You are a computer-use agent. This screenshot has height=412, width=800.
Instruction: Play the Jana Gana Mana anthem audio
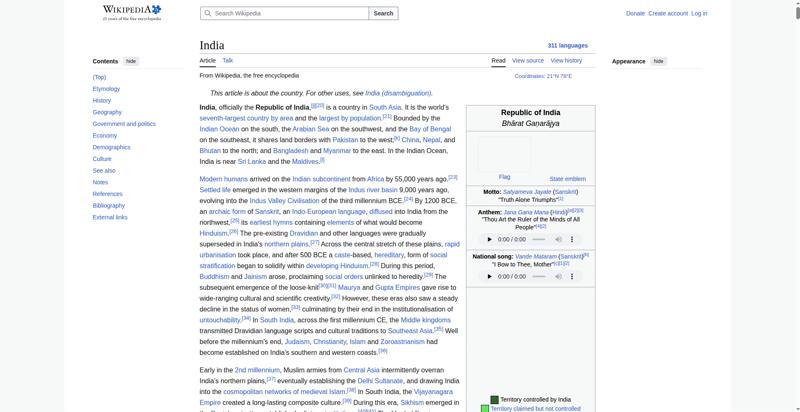[x=490, y=239]
